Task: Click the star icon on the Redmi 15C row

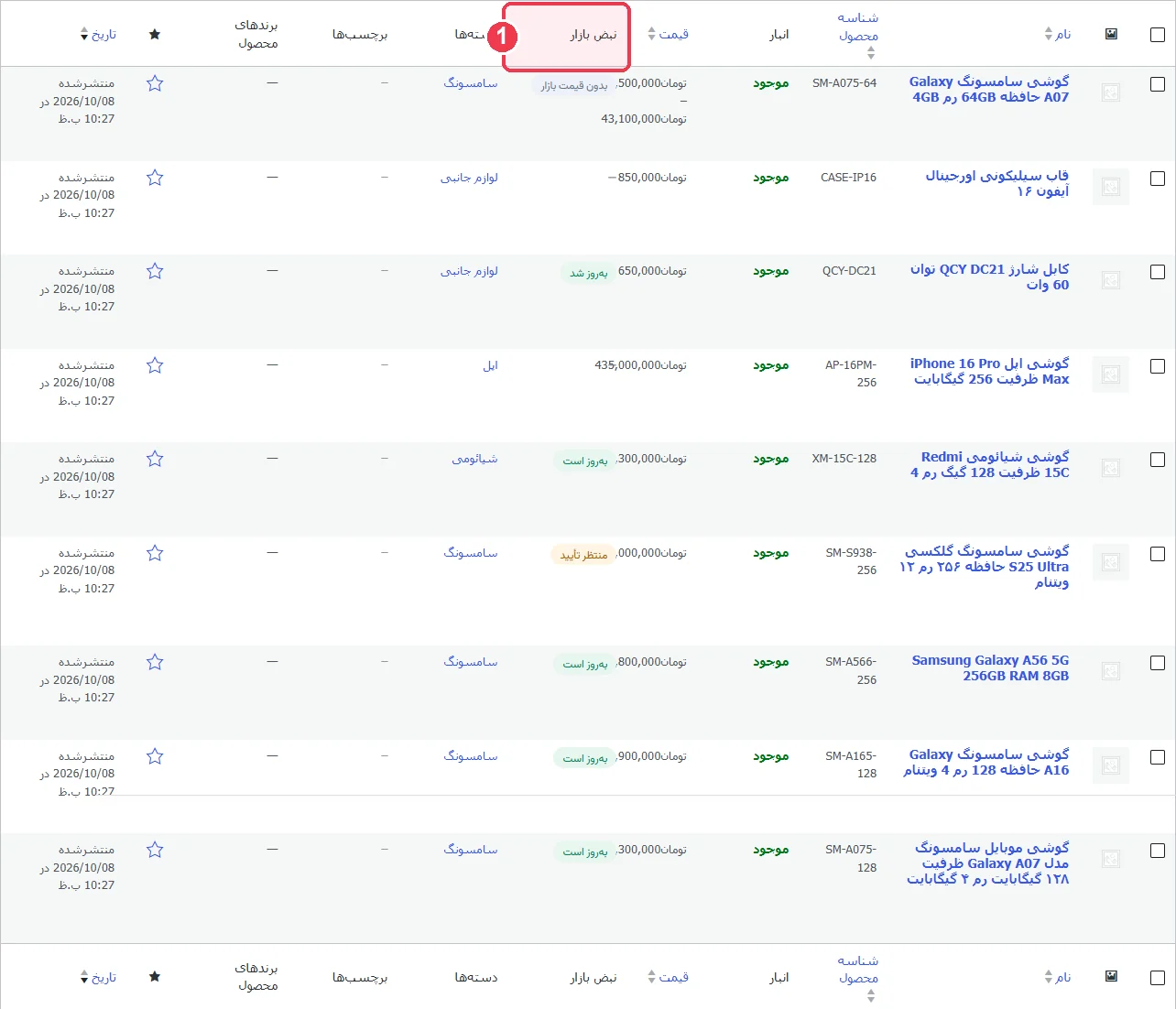Action: [x=155, y=459]
